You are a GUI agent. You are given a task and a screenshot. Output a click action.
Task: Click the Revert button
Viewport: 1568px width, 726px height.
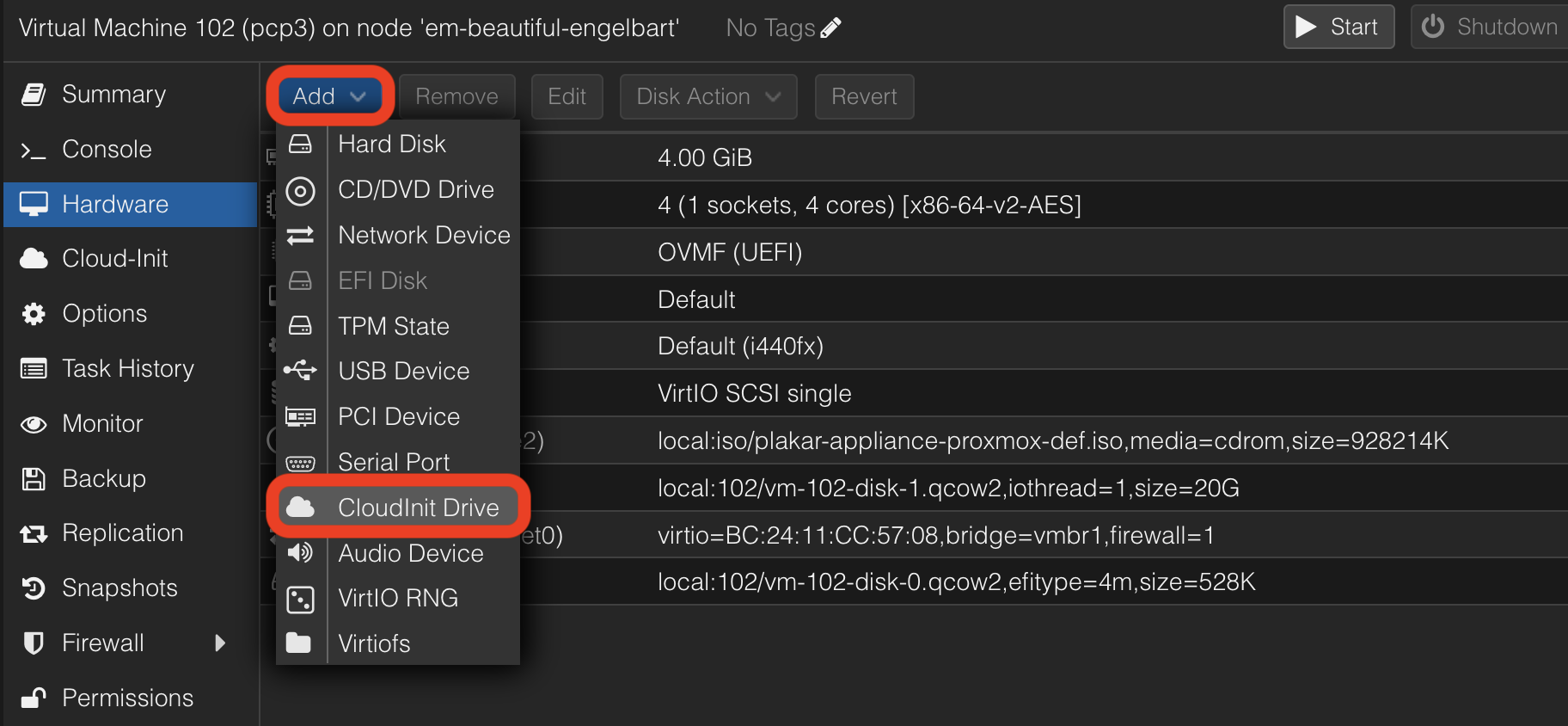click(864, 96)
